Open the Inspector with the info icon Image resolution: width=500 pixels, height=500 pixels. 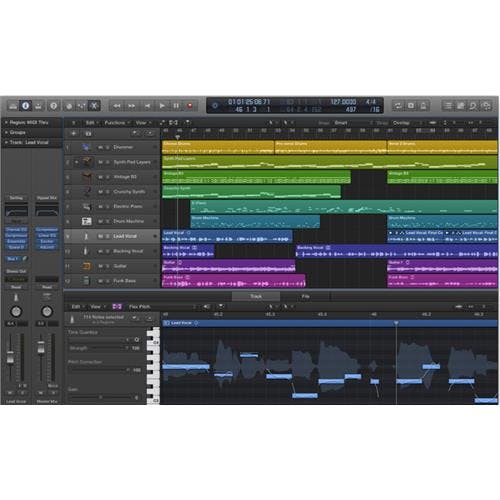coord(25,106)
